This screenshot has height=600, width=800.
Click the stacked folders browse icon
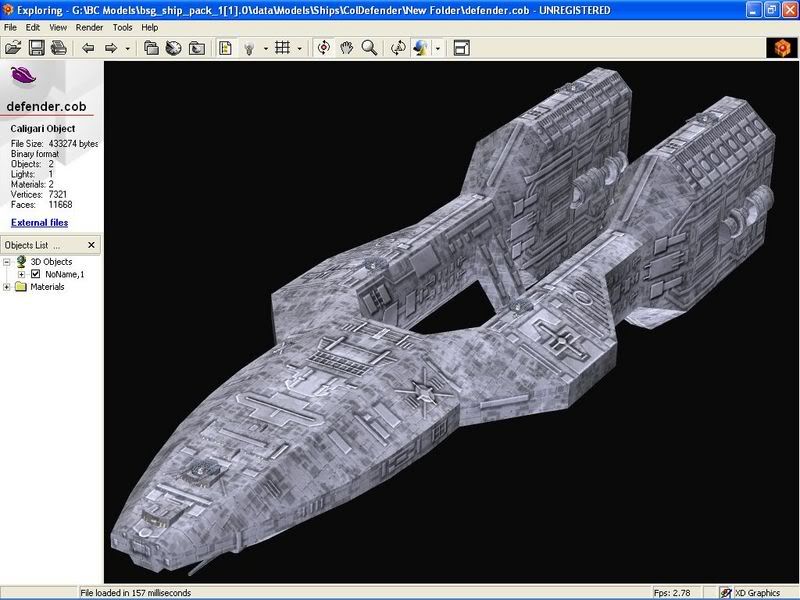click(x=151, y=48)
